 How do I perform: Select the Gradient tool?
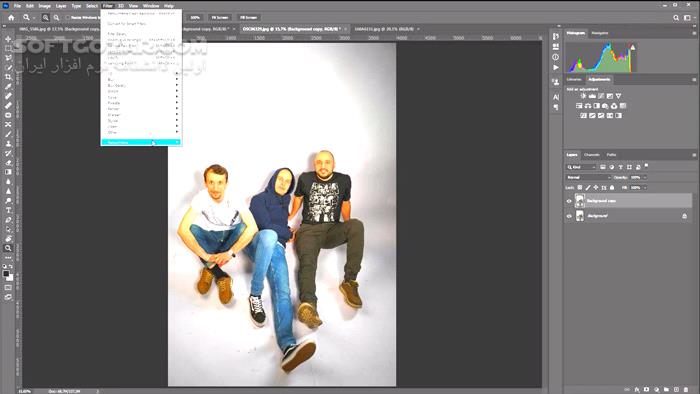8,172
